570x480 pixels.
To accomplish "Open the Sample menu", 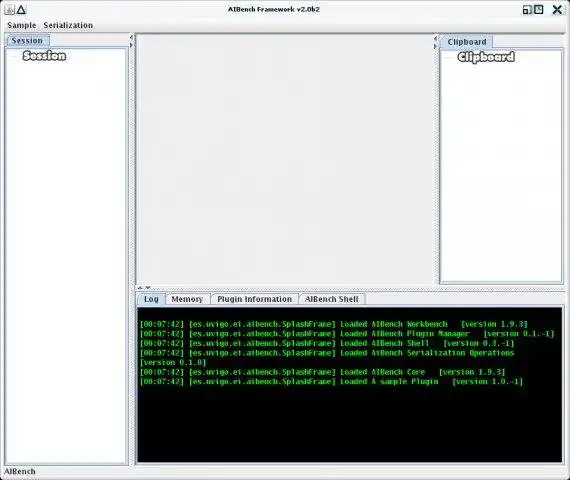I will pos(21,25).
